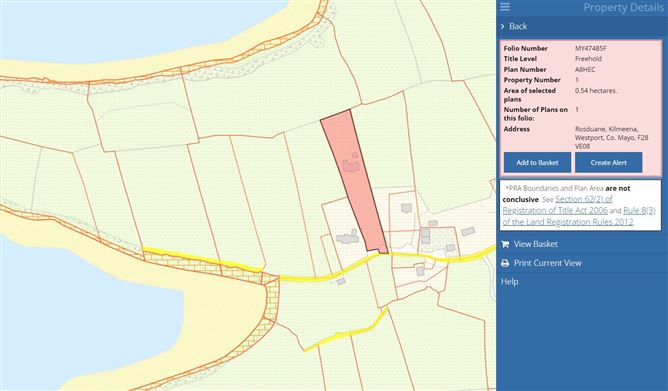Select Print Current View option
This screenshot has width=668, height=391.
[x=547, y=263]
